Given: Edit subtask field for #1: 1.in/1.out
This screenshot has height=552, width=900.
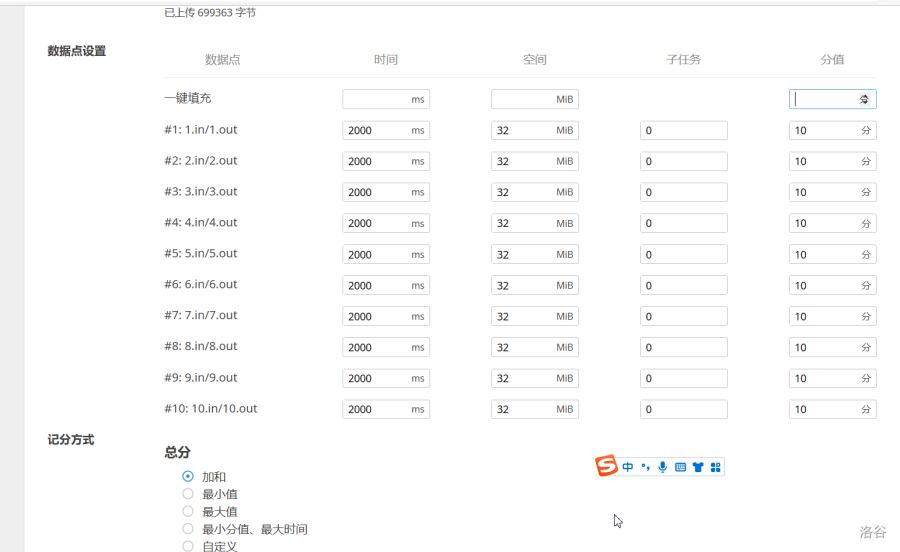Looking at the screenshot, I should pyautogui.click(x=684, y=130).
